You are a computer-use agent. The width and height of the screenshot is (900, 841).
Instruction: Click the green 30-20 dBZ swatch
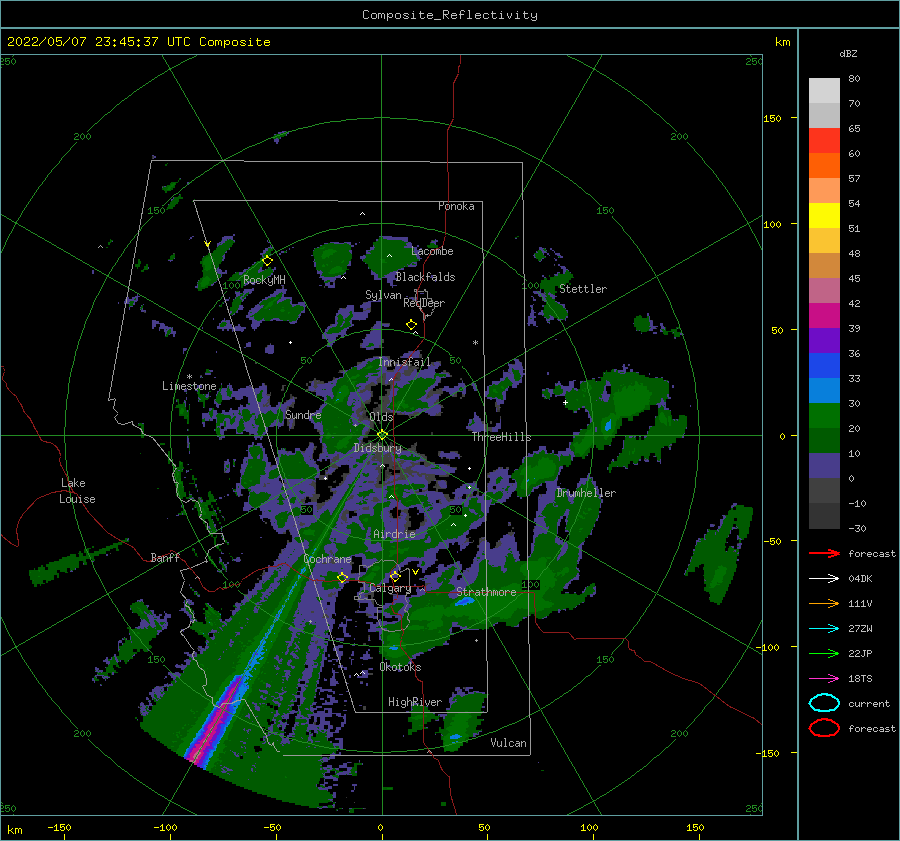point(824,416)
